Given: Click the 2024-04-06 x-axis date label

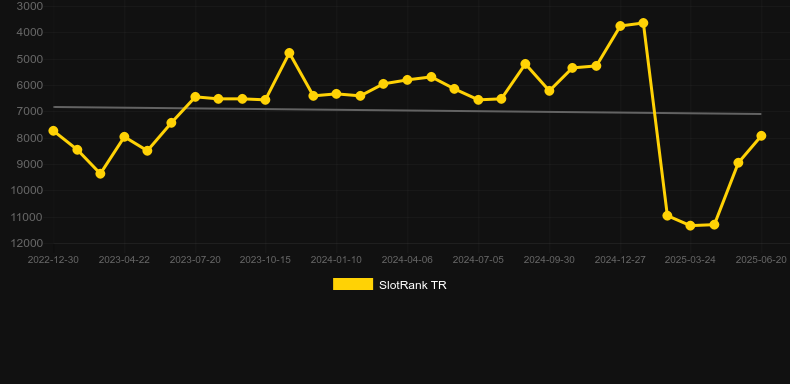Looking at the screenshot, I should pyautogui.click(x=407, y=260).
